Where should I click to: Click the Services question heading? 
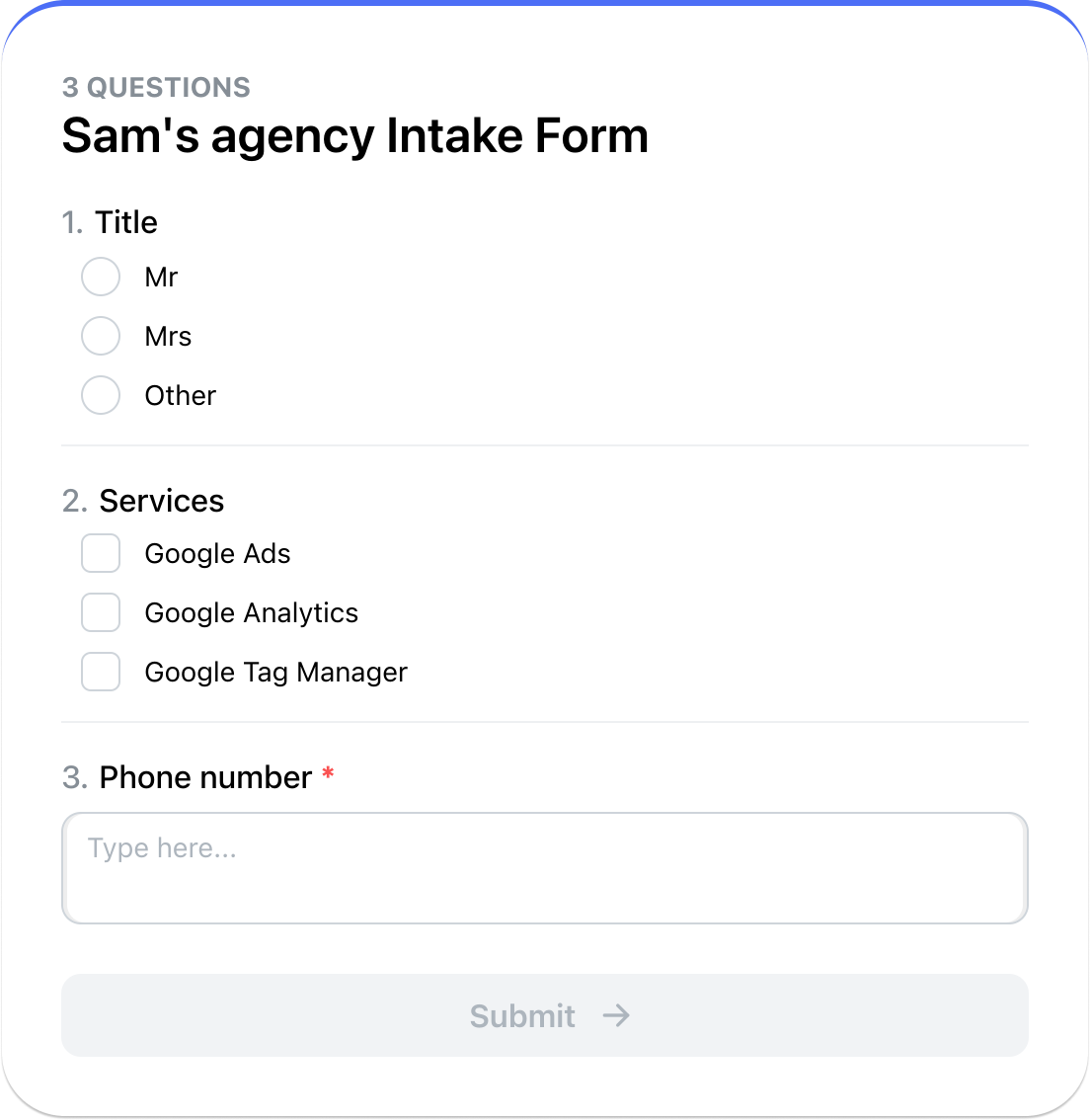coord(161,501)
